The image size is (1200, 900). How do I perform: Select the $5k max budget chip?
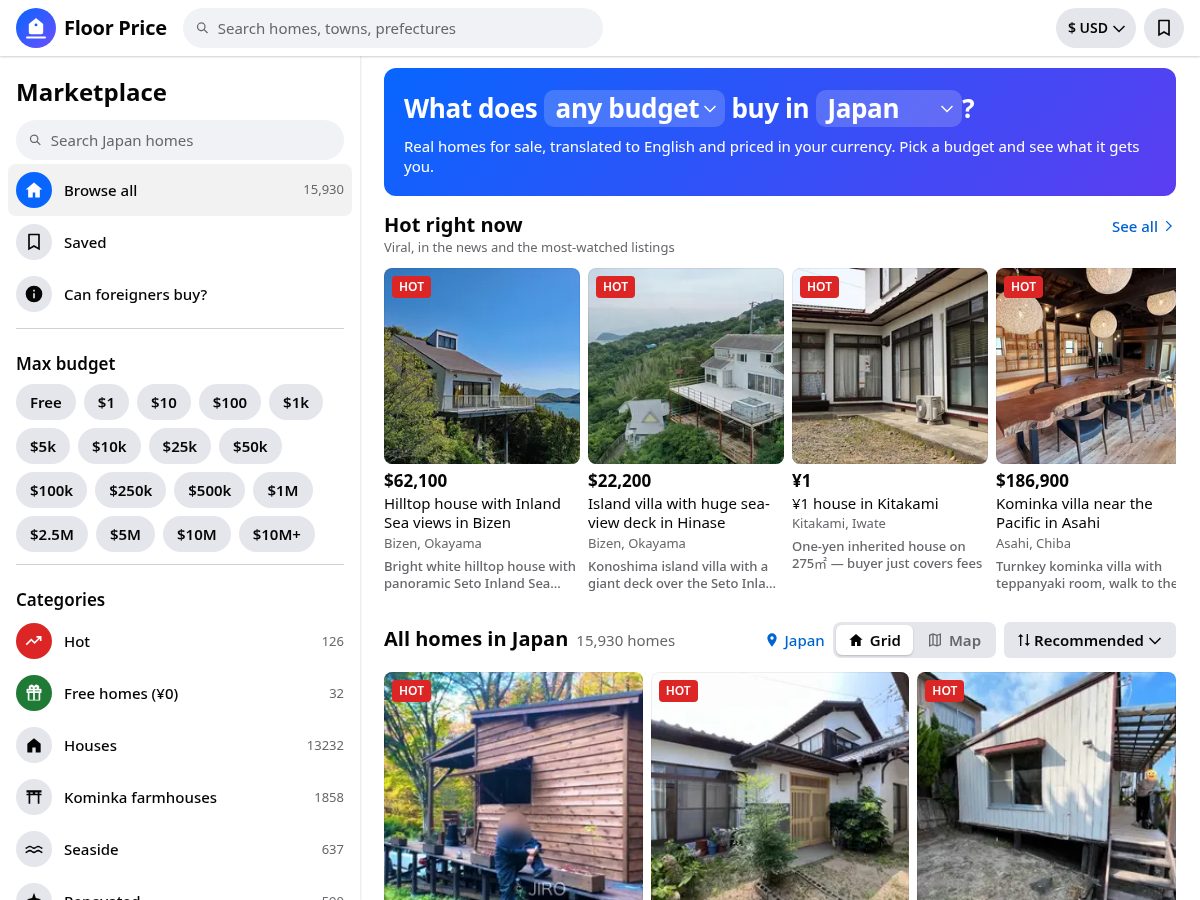click(x=43, y=446)
